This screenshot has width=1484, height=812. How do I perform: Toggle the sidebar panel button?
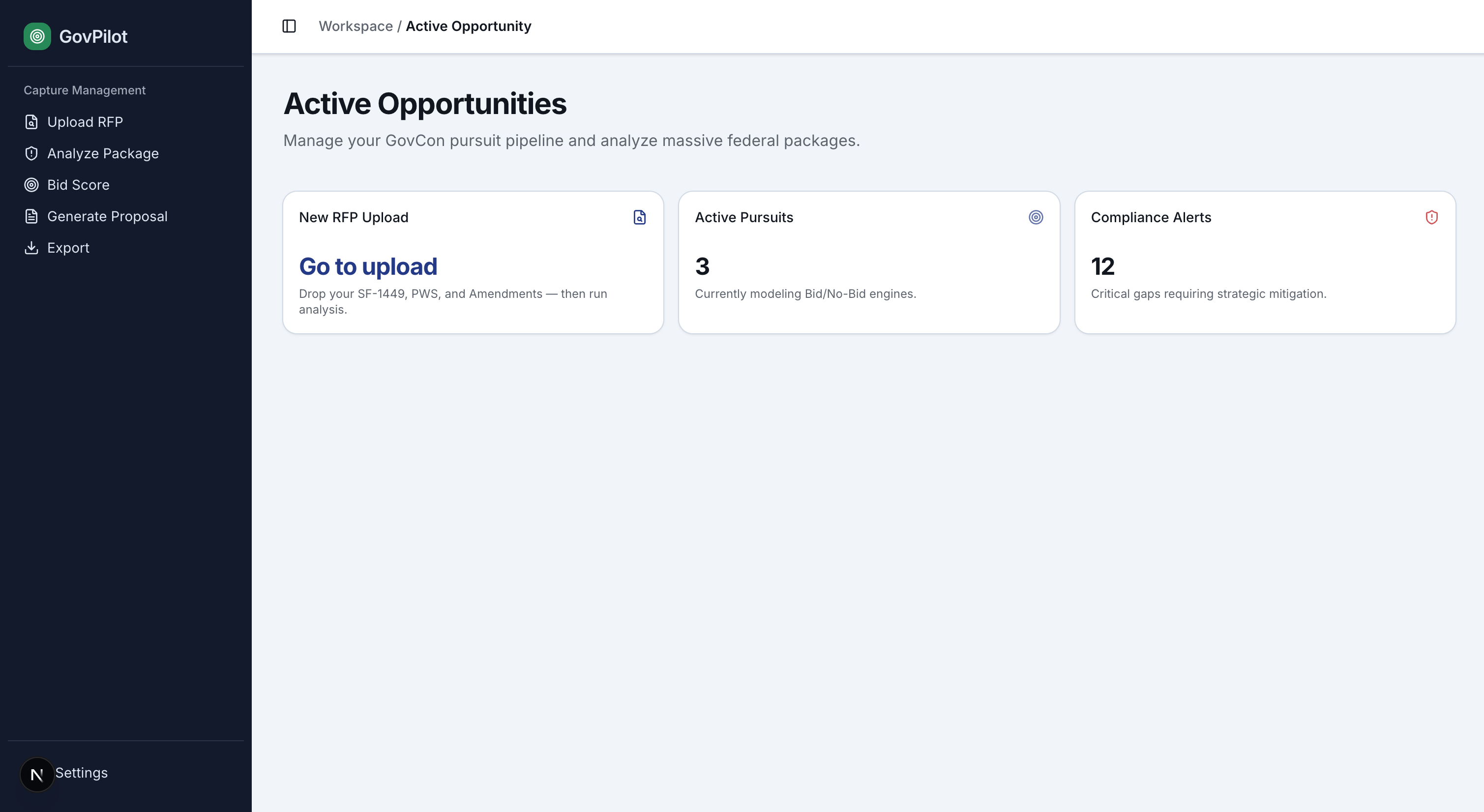click(x=289, y=26)
